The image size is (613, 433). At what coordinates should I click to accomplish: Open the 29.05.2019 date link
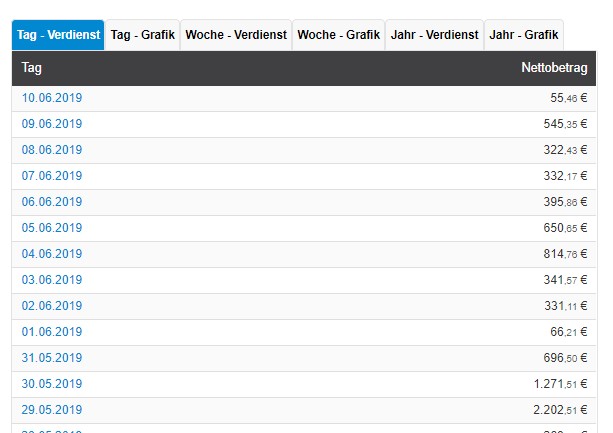[52, 410]
